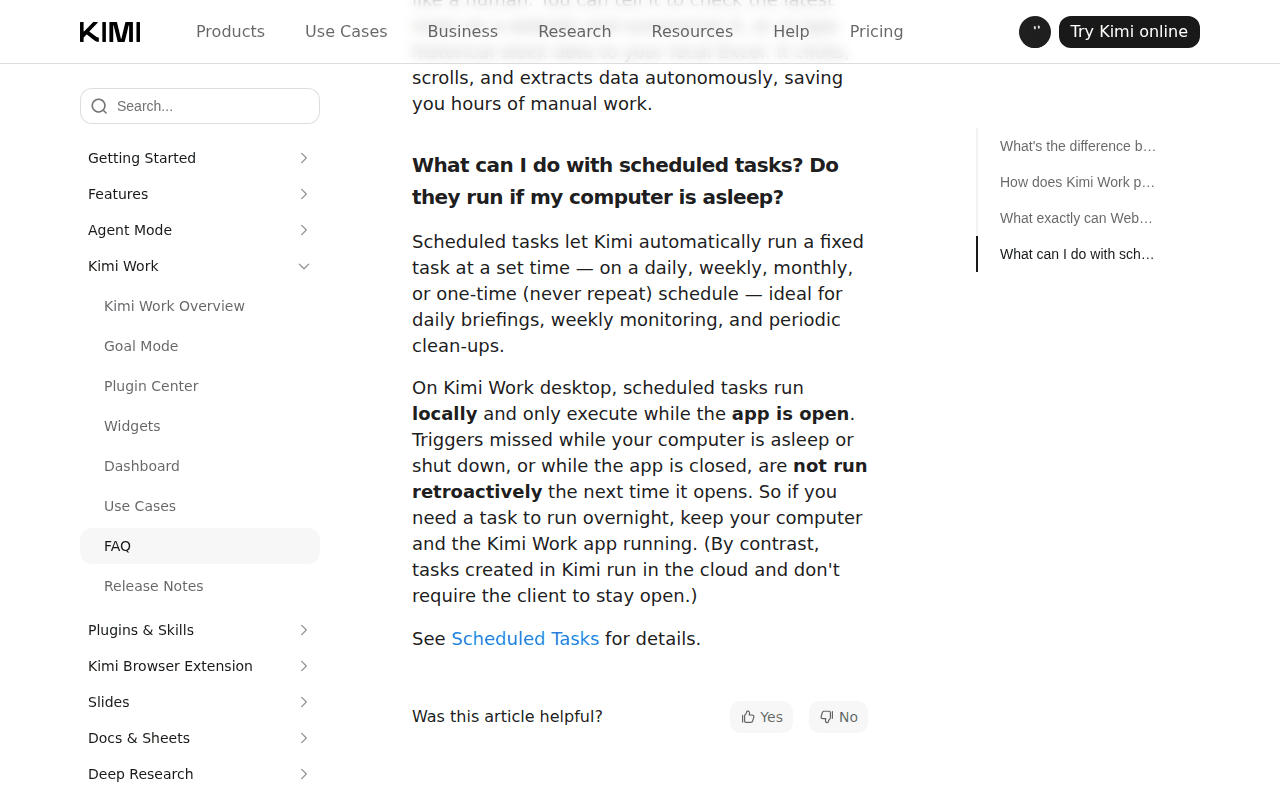This screenshot has width=1280, height=800.
Task: Open the Resources menu
Action: point(692,32)
